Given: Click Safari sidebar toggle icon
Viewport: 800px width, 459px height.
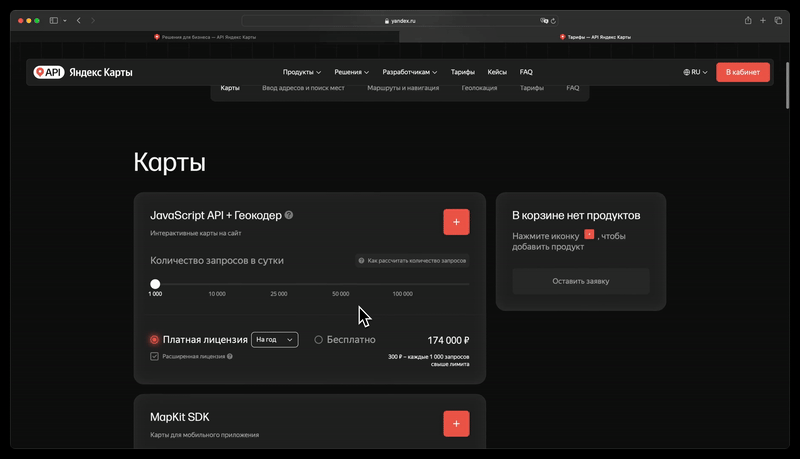Looking at the screenshot, I should tap(54, 20).
